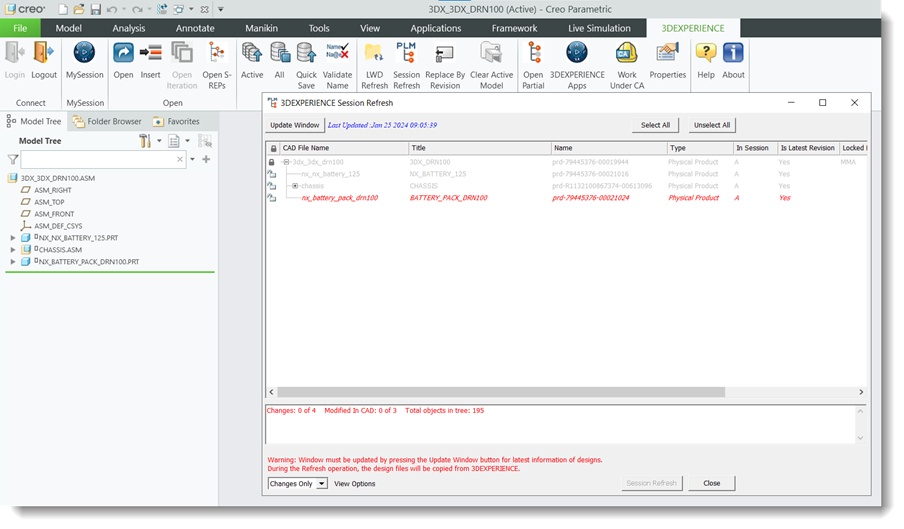Click the CAD File Name column header
Screen dimensions: 904x529
(344, 148)
